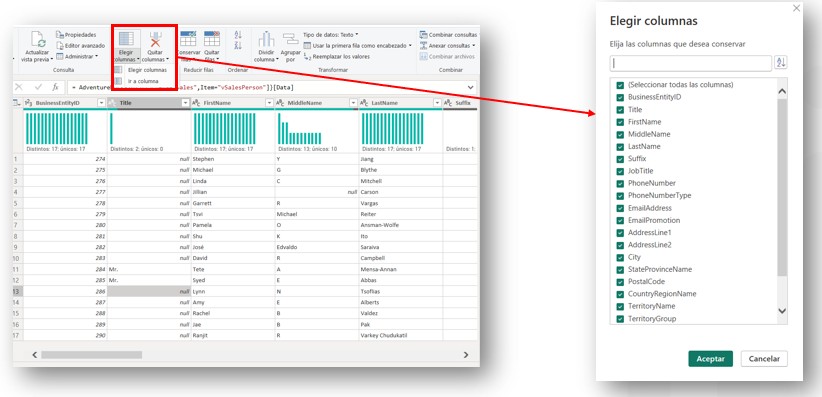Confirm the formula with the checkmark icon
Viewport: 822px width, 397px height.
pyautogui.click(x=38, y=88)
